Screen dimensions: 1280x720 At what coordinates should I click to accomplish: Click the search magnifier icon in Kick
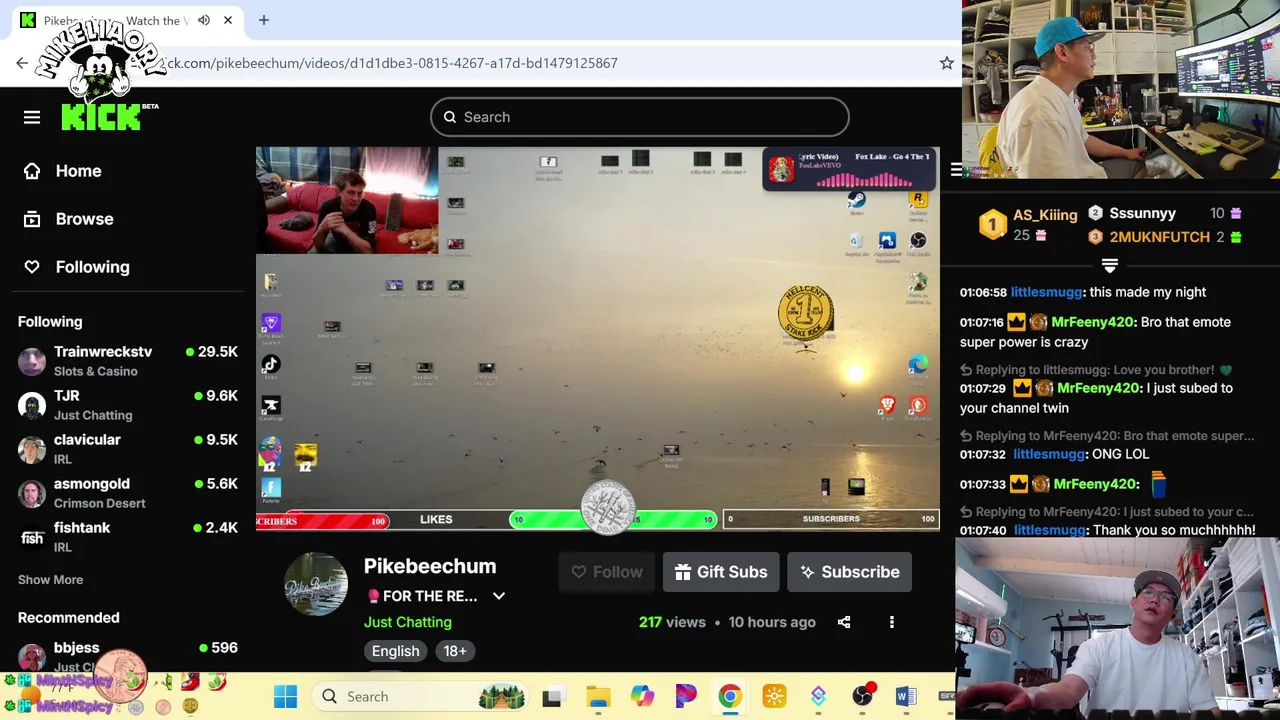(x=450, y=117)
